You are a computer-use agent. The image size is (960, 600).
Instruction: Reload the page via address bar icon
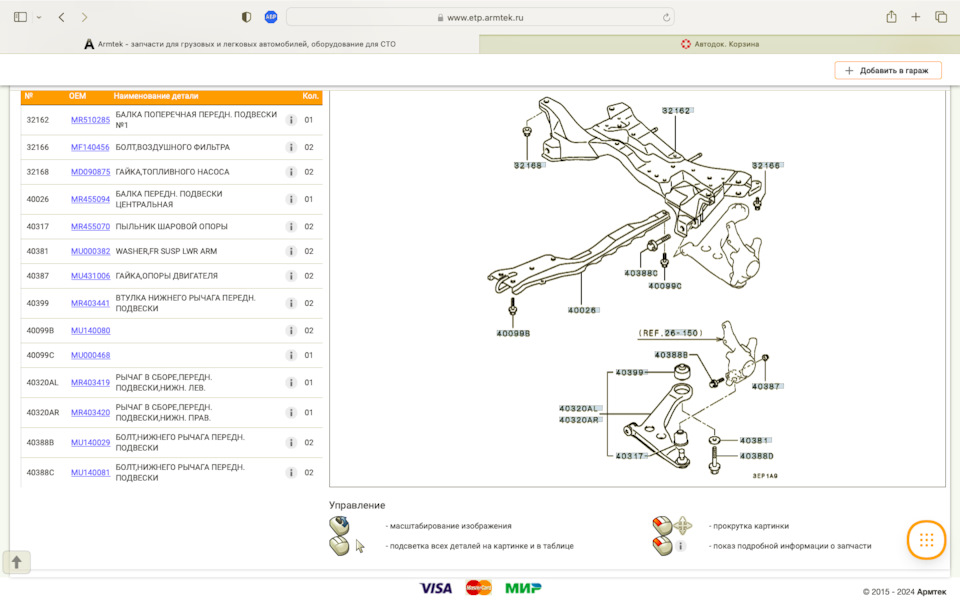coord(666,18)
